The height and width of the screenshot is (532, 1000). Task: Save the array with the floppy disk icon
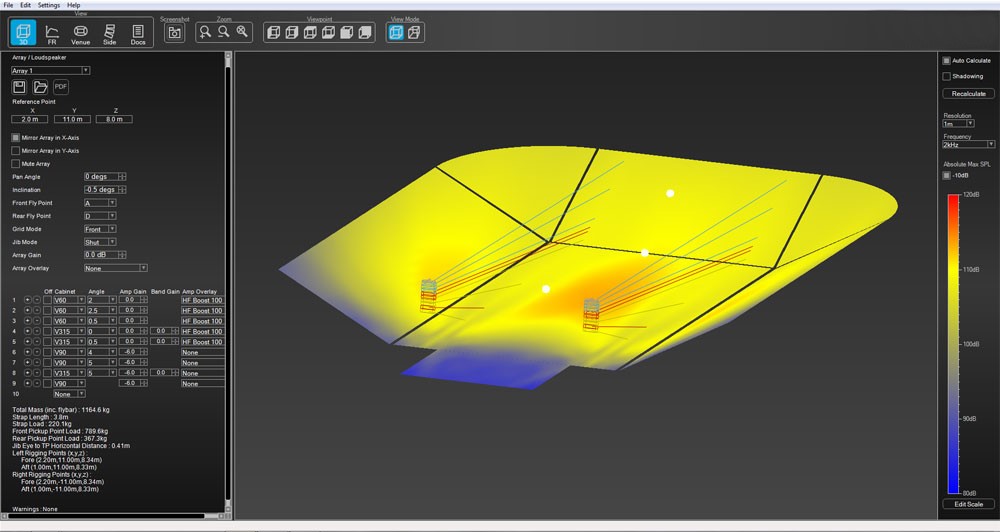pyautogui.click(x=20, y=87)
